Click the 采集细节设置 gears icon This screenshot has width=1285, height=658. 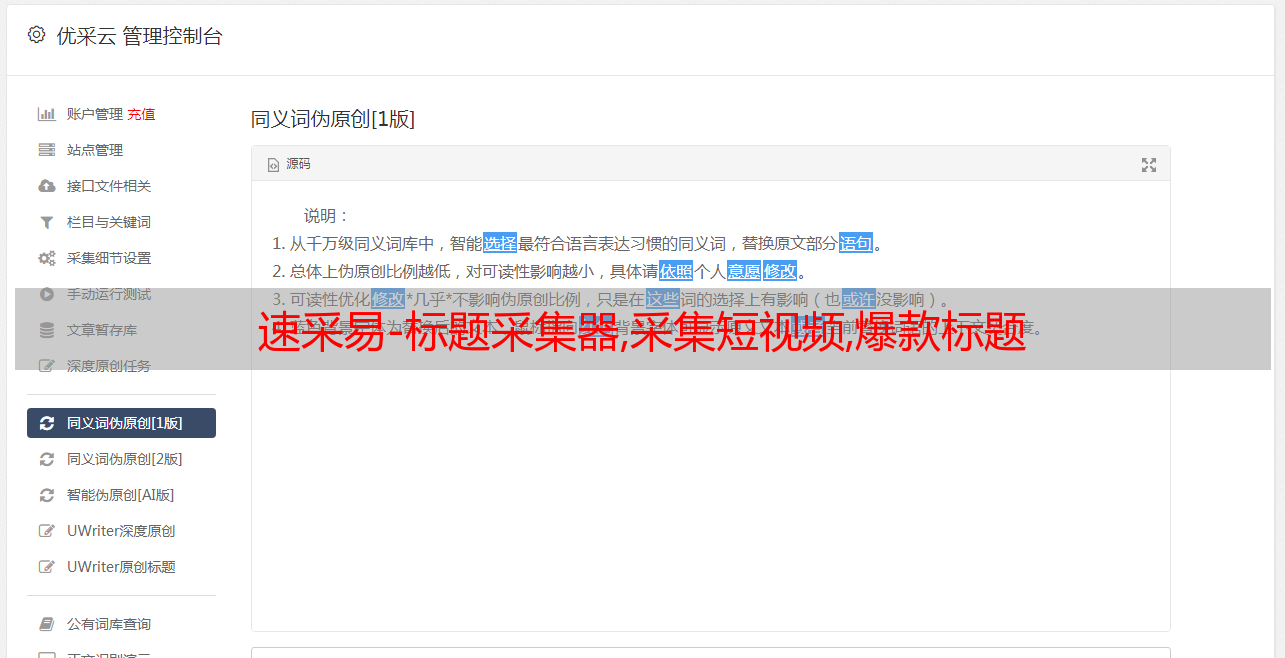pos(46,258)
